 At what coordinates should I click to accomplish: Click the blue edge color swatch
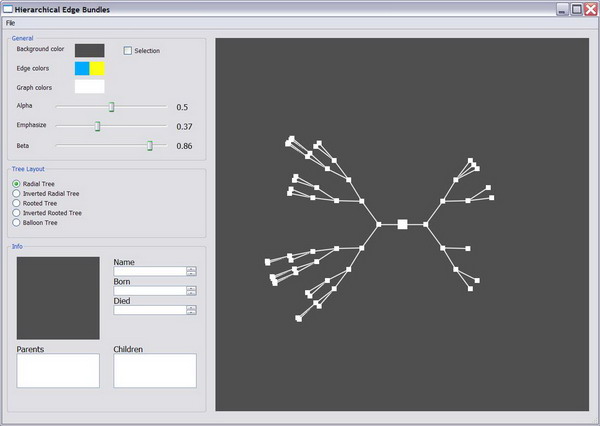82,68
